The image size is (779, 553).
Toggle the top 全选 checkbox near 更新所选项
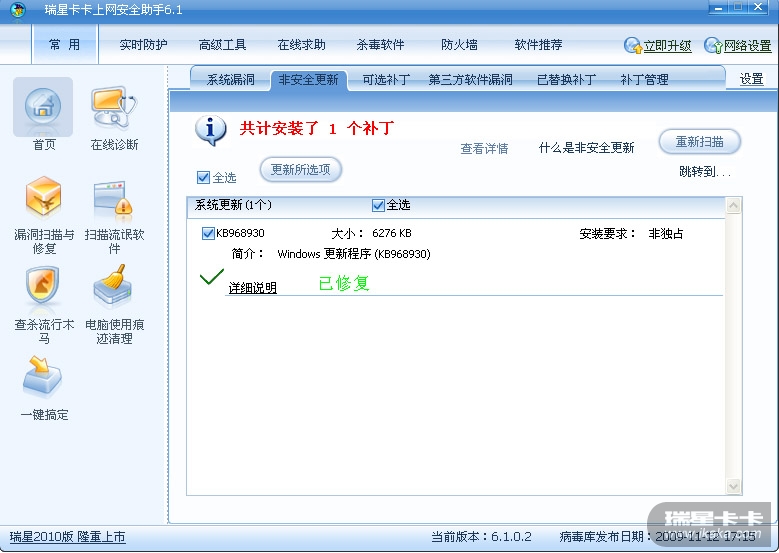203,177
